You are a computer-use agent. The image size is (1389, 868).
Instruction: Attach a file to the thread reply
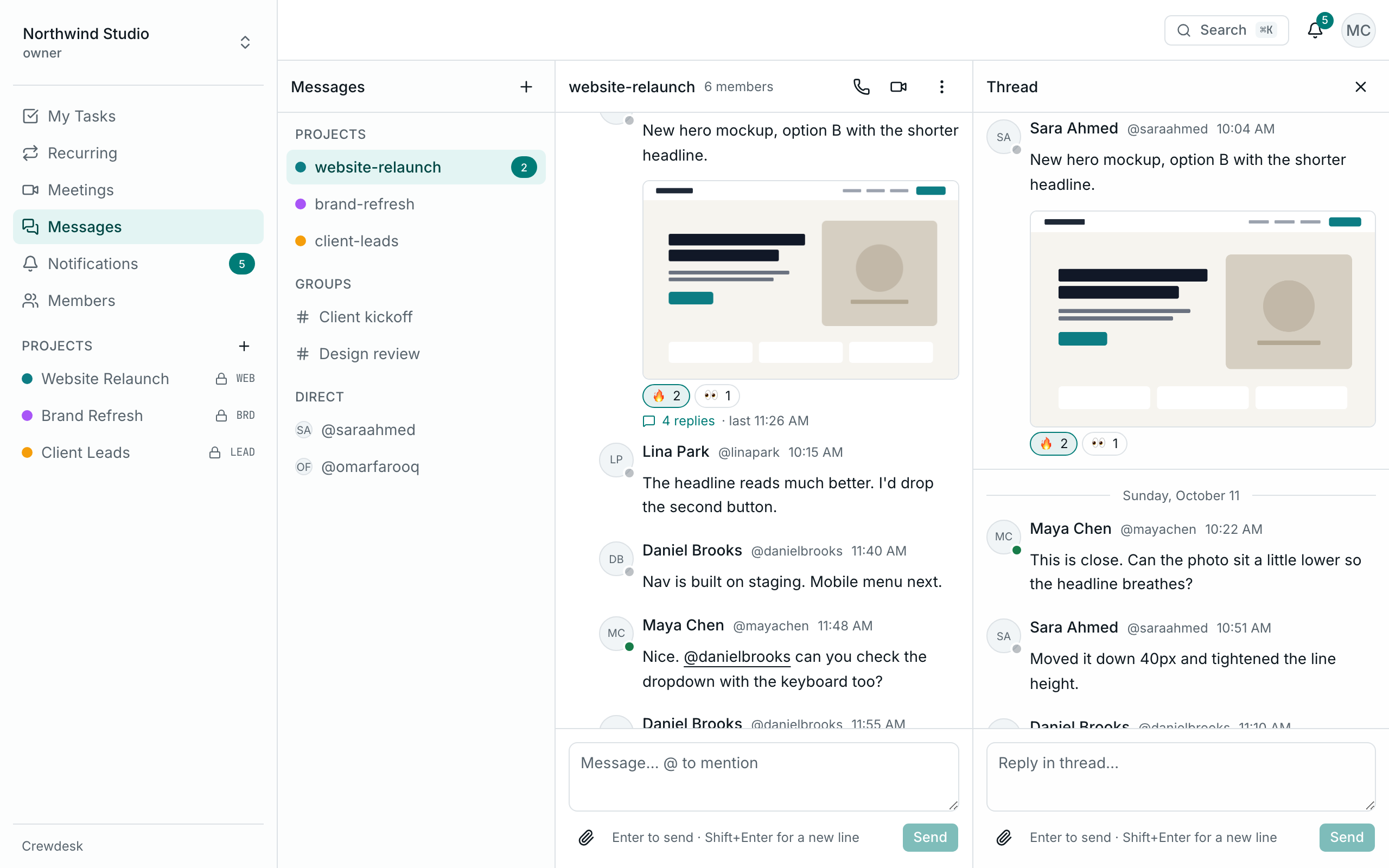pyautogui.click(x=1004, y=838)
